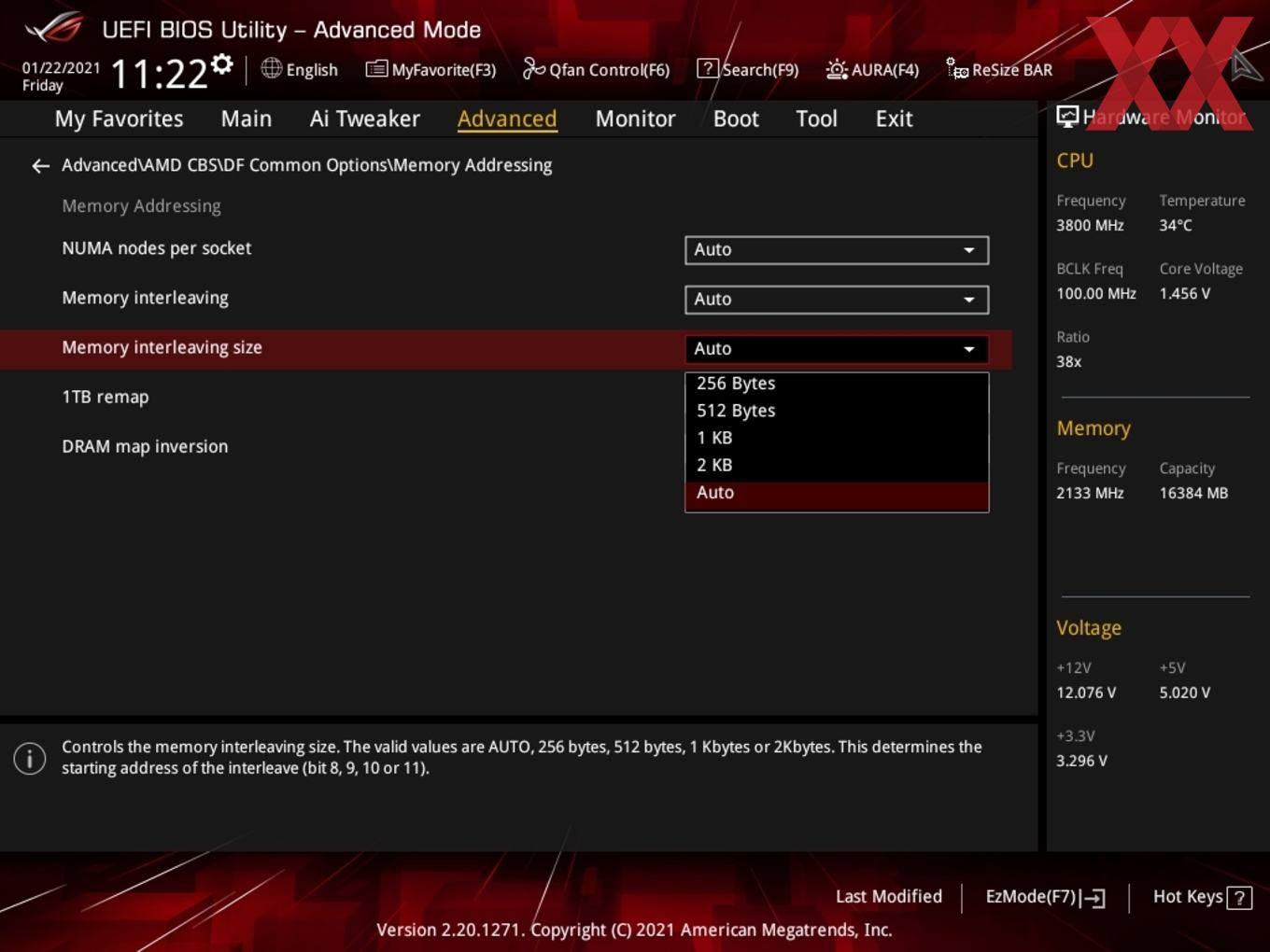Open the Monitor tab
This screenshot has height=952, width=1270.
click(636, 119)
